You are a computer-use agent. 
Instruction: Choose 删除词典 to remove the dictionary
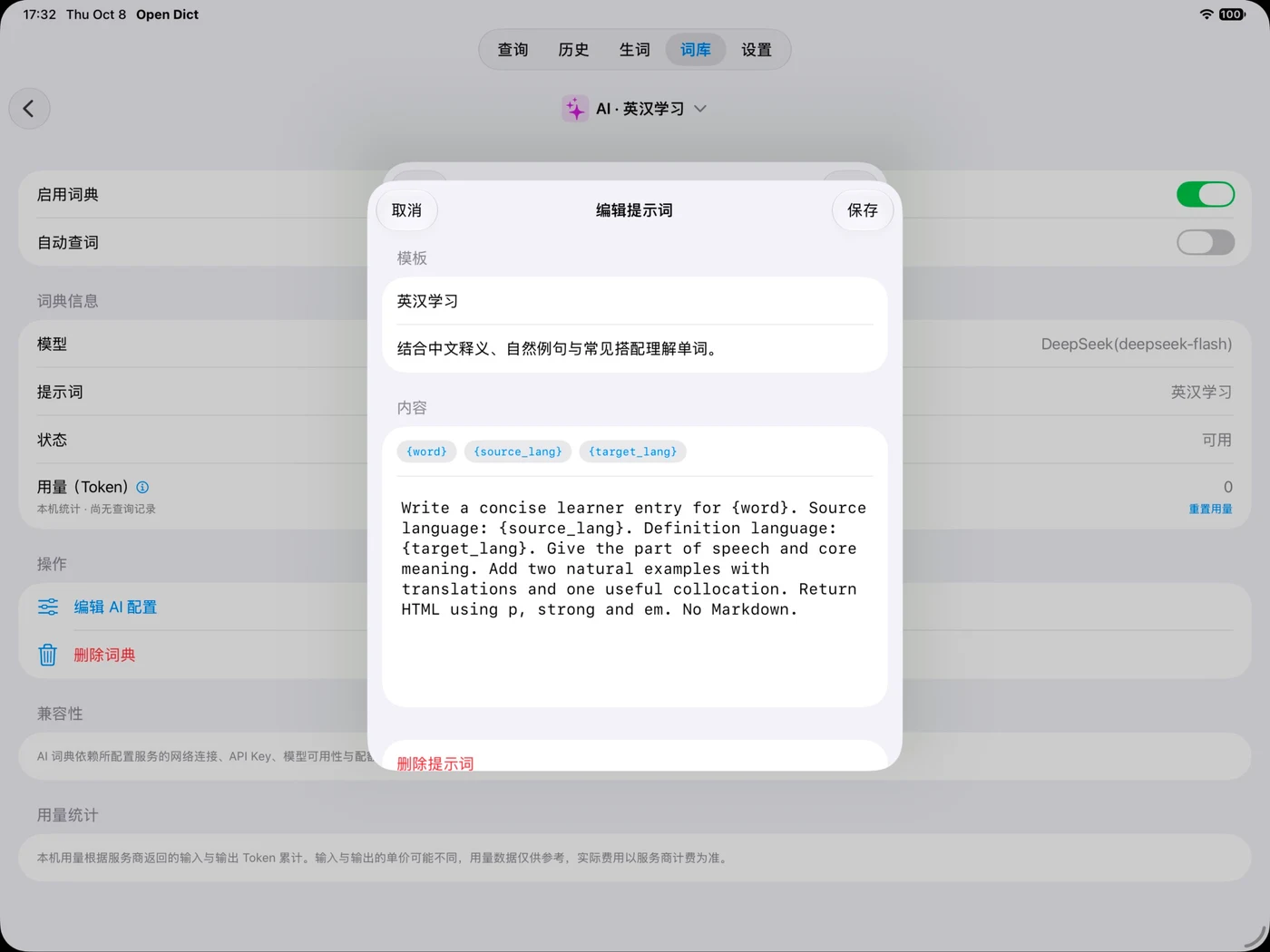click(x=104, y=655)
